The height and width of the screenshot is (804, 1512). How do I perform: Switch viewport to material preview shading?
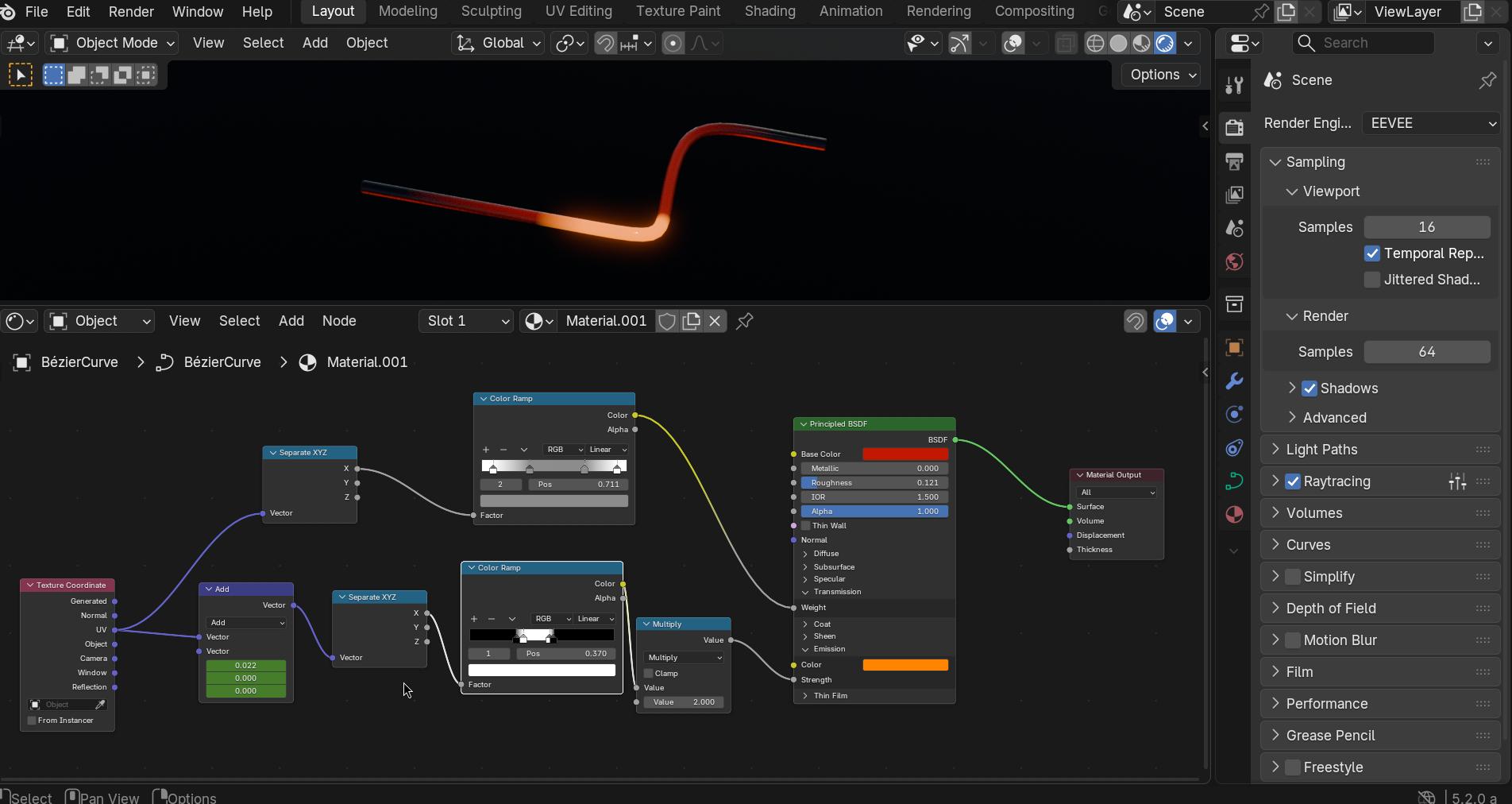pyautogui.click(x=1141, y=43)
